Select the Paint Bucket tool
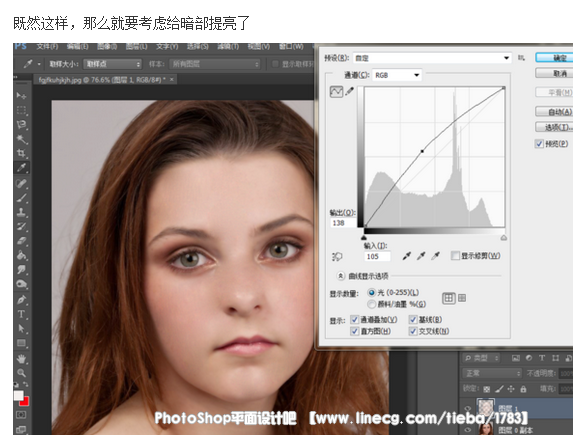 [x=21, y=255]
